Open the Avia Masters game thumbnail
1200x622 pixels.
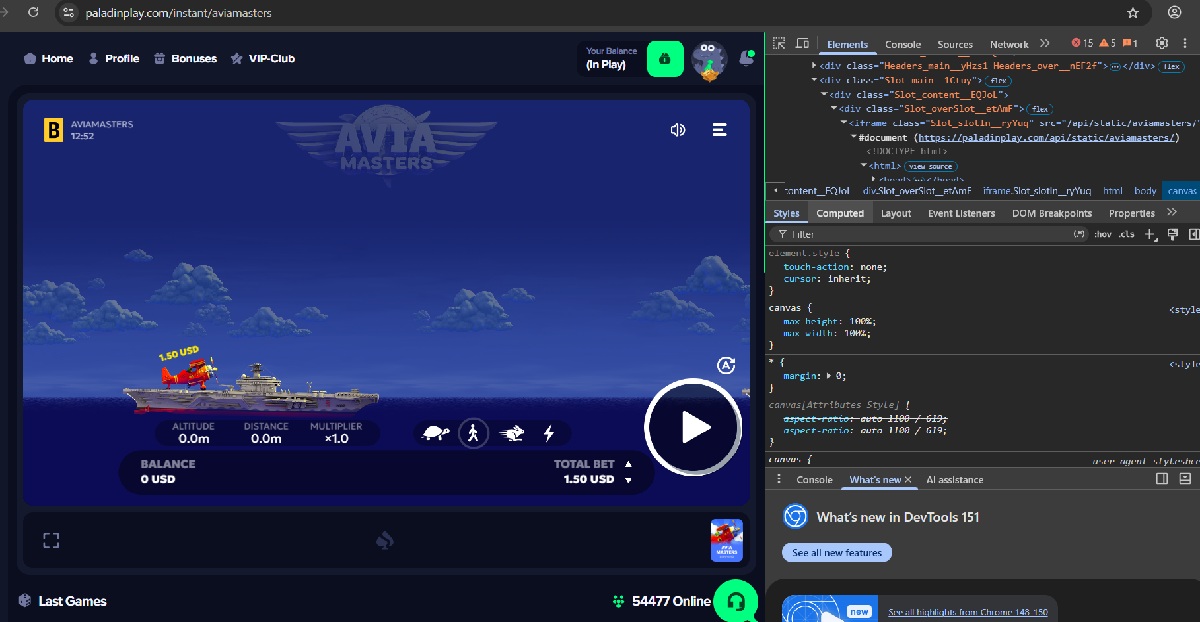pyautogui.click(x=727, y=540)
